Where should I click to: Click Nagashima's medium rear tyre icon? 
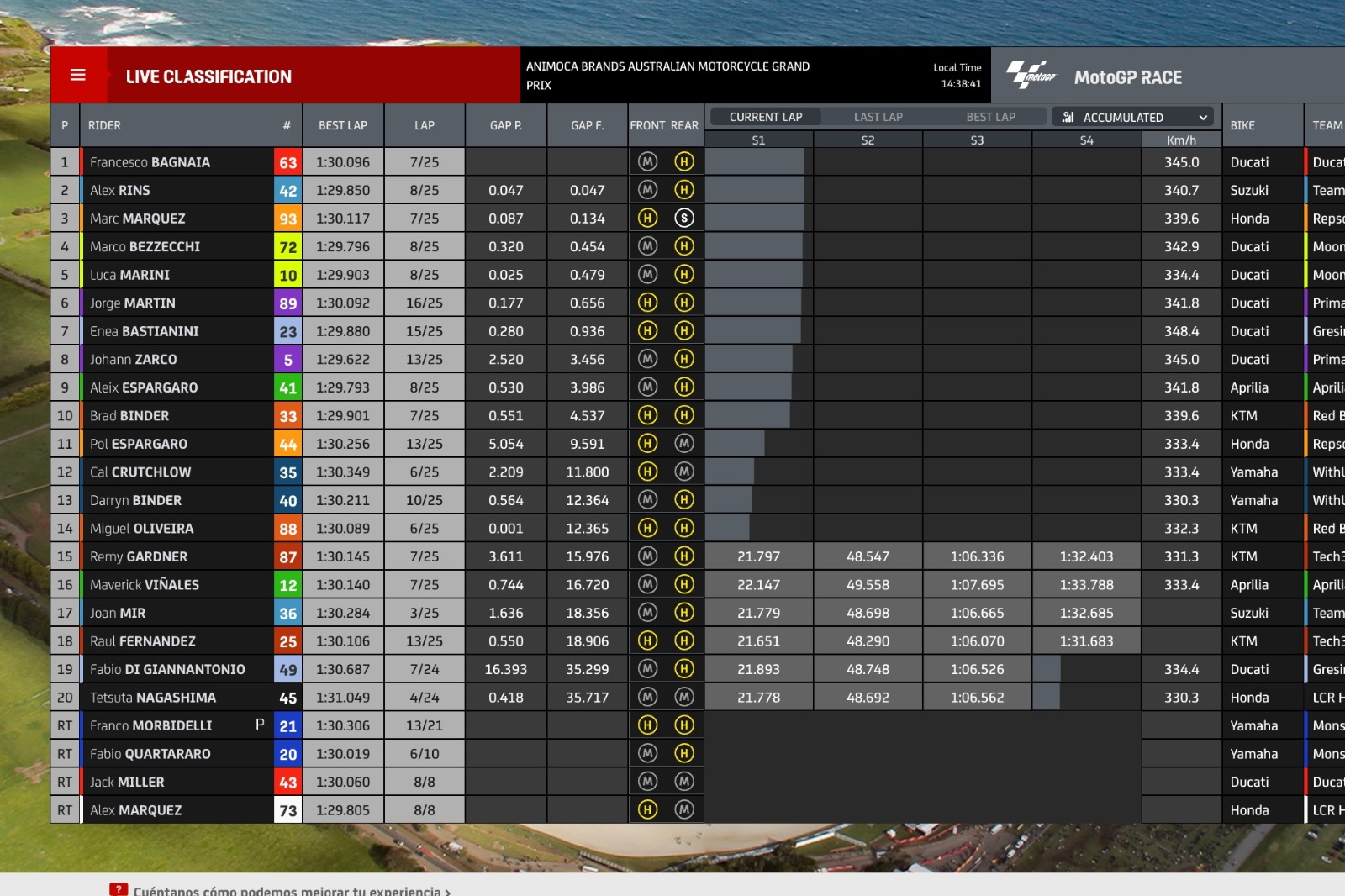pyautogui.click(x=684, y=698)
